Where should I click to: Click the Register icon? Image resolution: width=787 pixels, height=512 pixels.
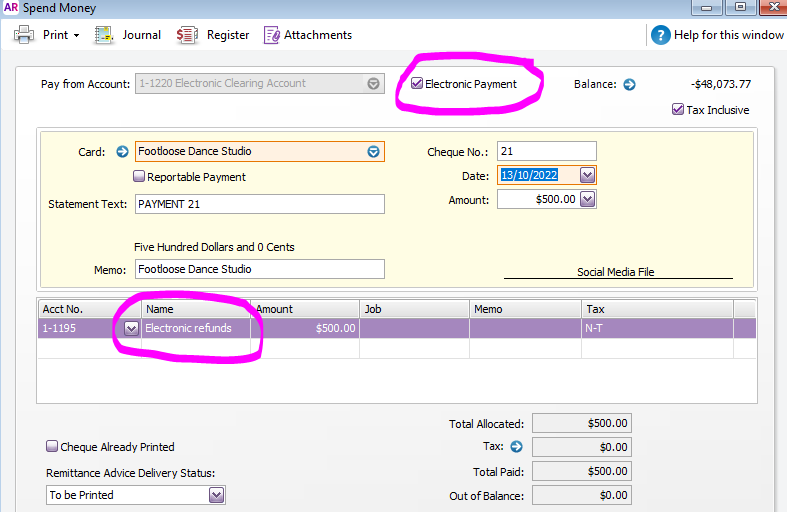(187, 35)
